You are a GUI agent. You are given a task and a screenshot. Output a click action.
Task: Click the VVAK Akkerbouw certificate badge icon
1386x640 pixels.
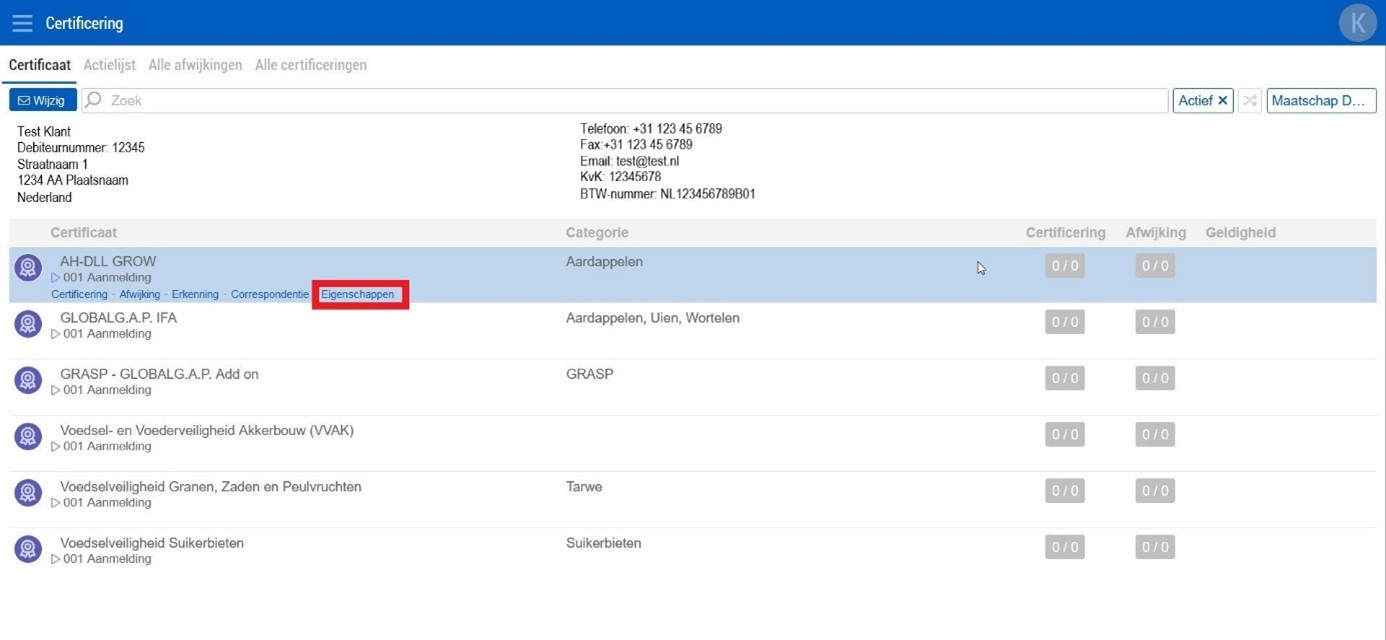tap(28, 437)
